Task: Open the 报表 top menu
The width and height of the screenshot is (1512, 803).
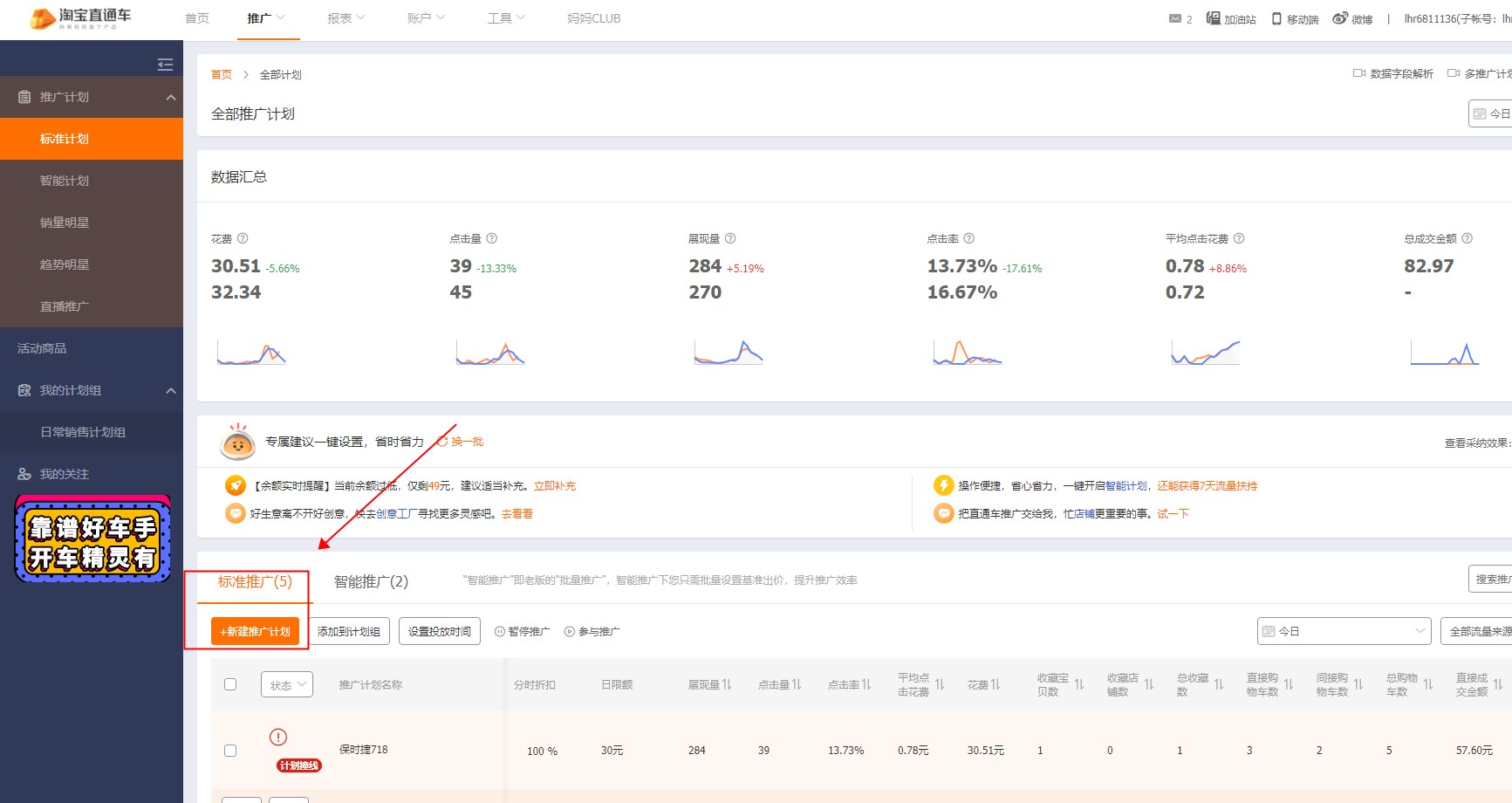Action: tap(346, 18)
